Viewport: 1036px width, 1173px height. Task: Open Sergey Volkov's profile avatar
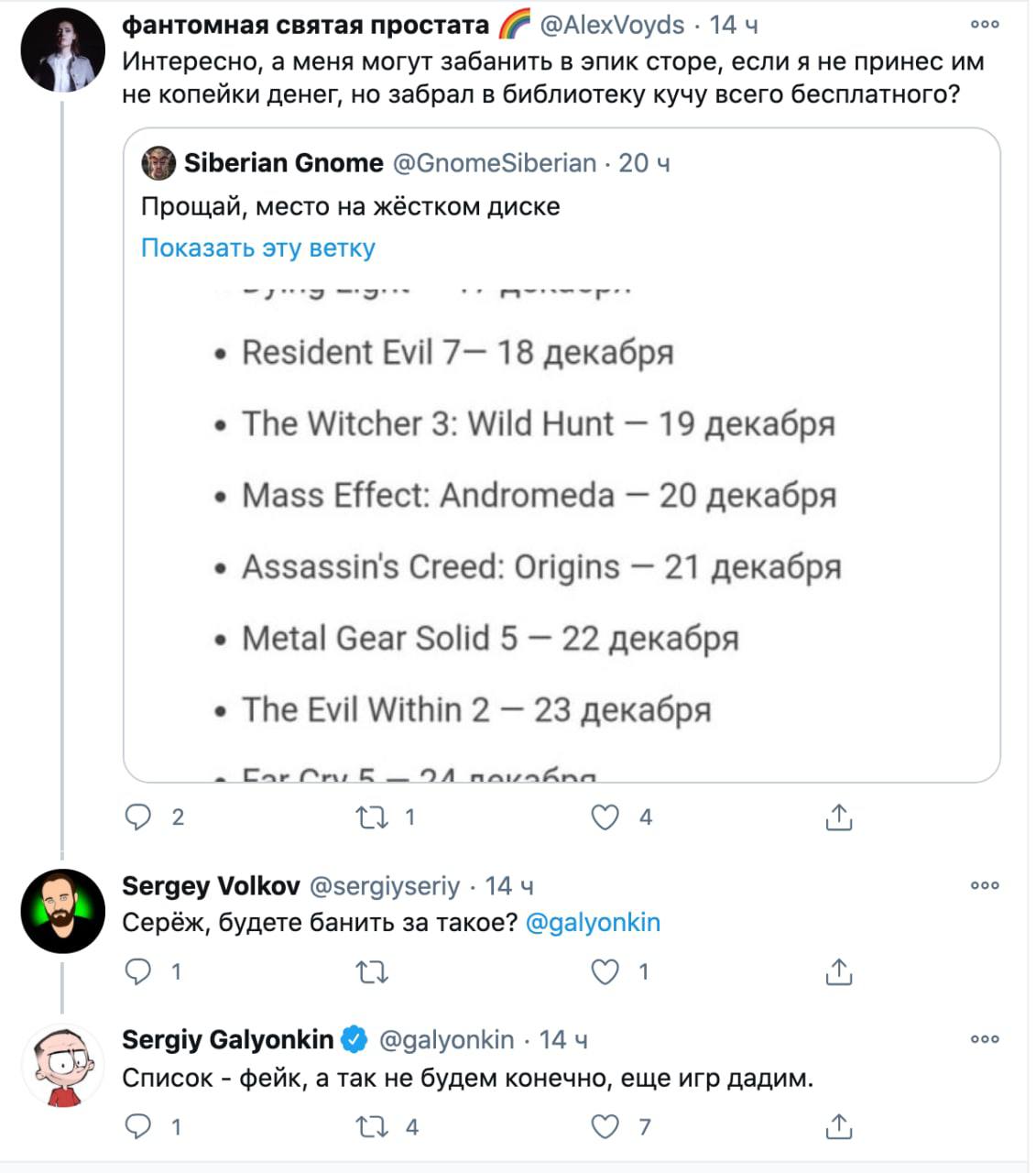[63, 911]
